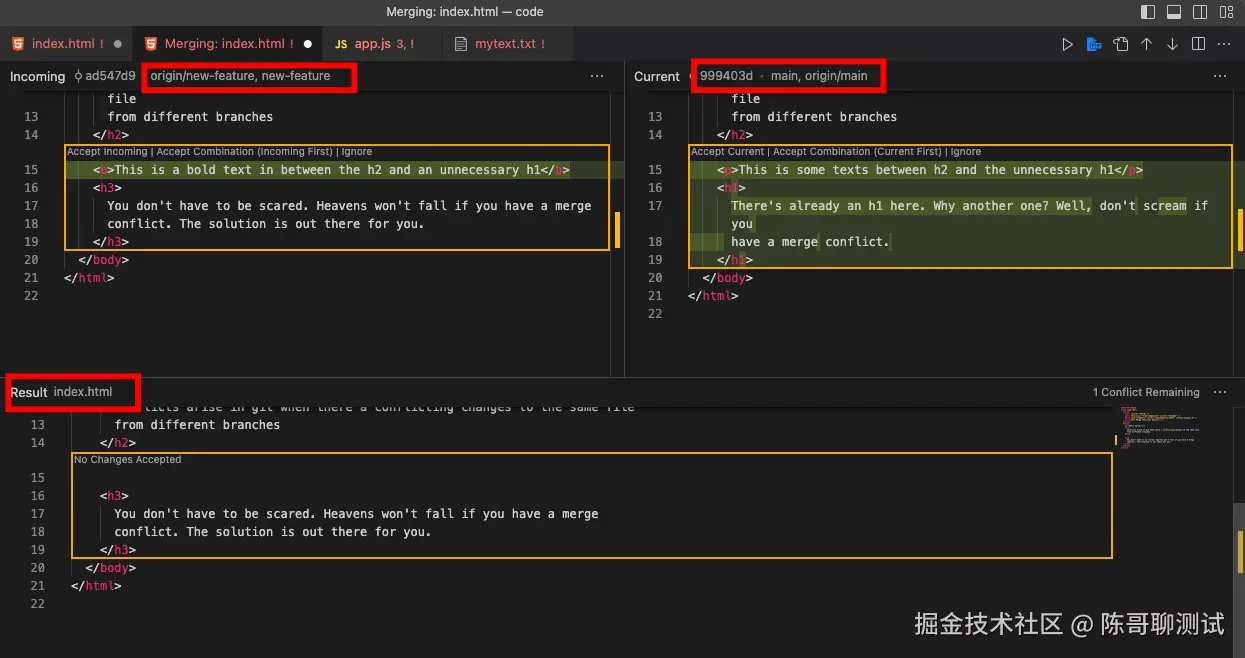
Task: Open Incoming pane ellipsis menu
Action: click(x=597, y=76)
